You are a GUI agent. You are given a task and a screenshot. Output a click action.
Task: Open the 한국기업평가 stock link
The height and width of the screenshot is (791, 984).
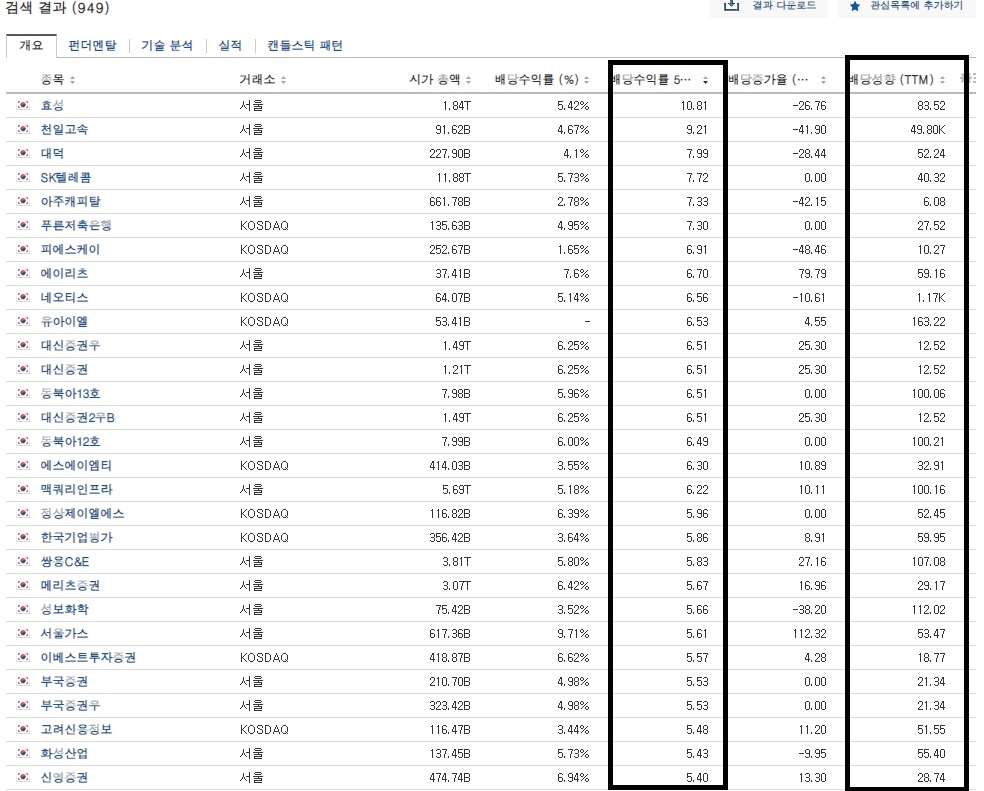[77, 537]
